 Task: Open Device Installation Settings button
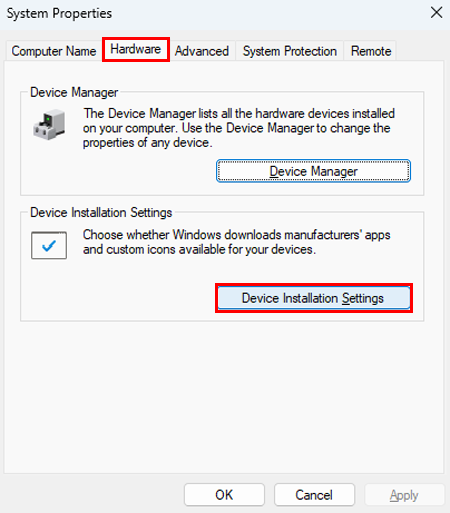313,298
